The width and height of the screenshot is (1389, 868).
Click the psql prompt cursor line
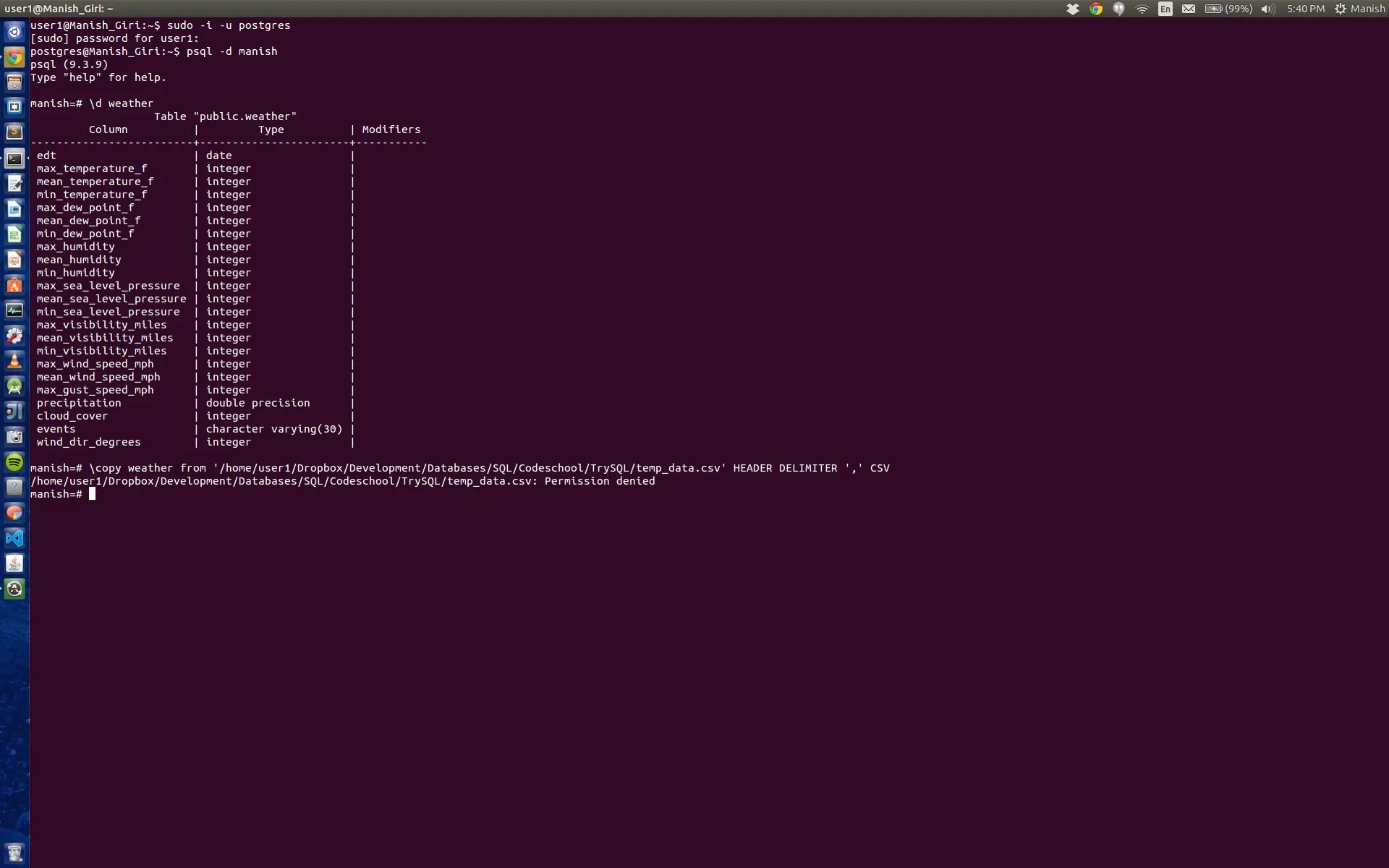click(x=92, y=494)
